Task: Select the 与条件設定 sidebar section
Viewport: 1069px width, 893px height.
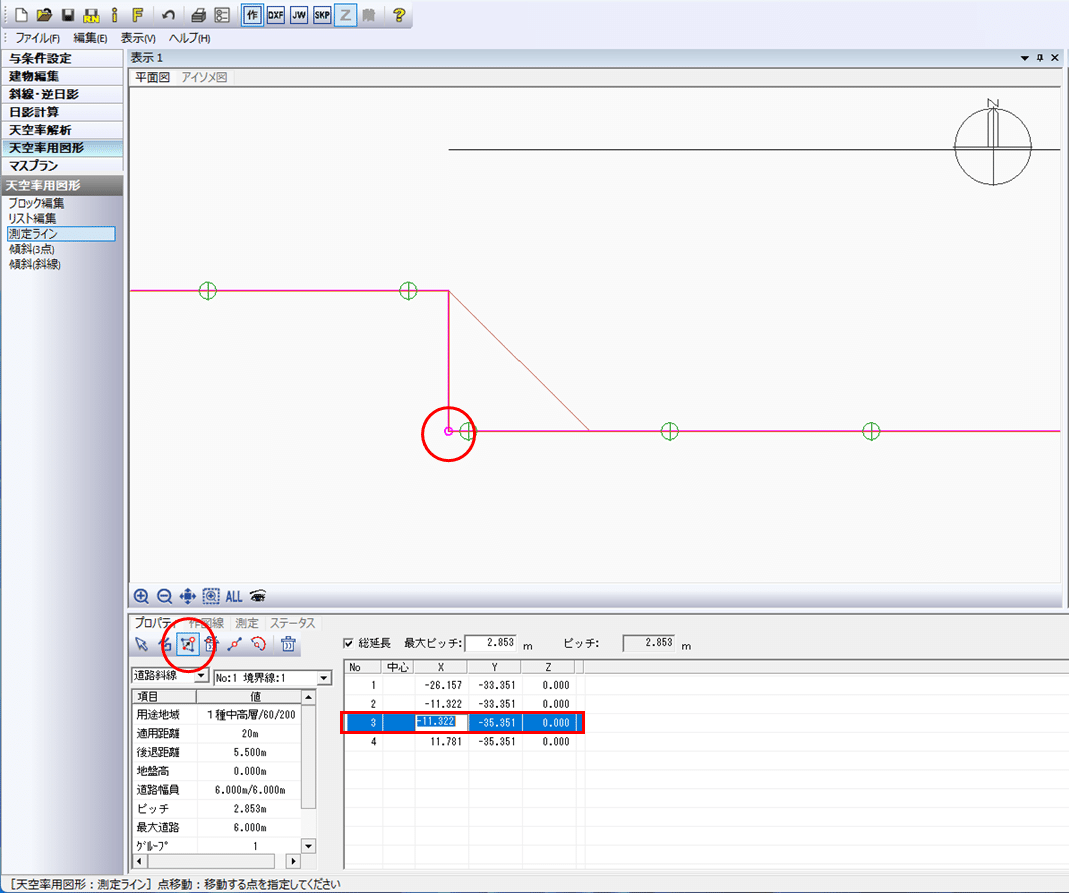Action: pos(62,59)
